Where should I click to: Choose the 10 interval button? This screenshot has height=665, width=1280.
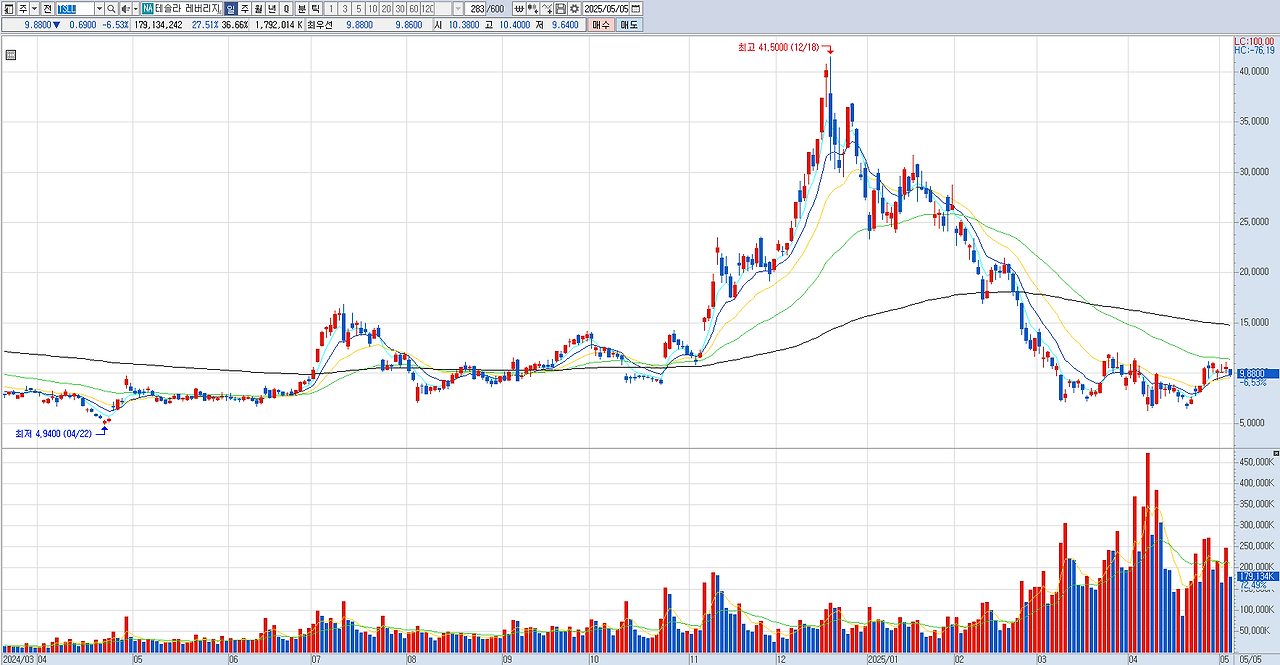pos(372,9)
